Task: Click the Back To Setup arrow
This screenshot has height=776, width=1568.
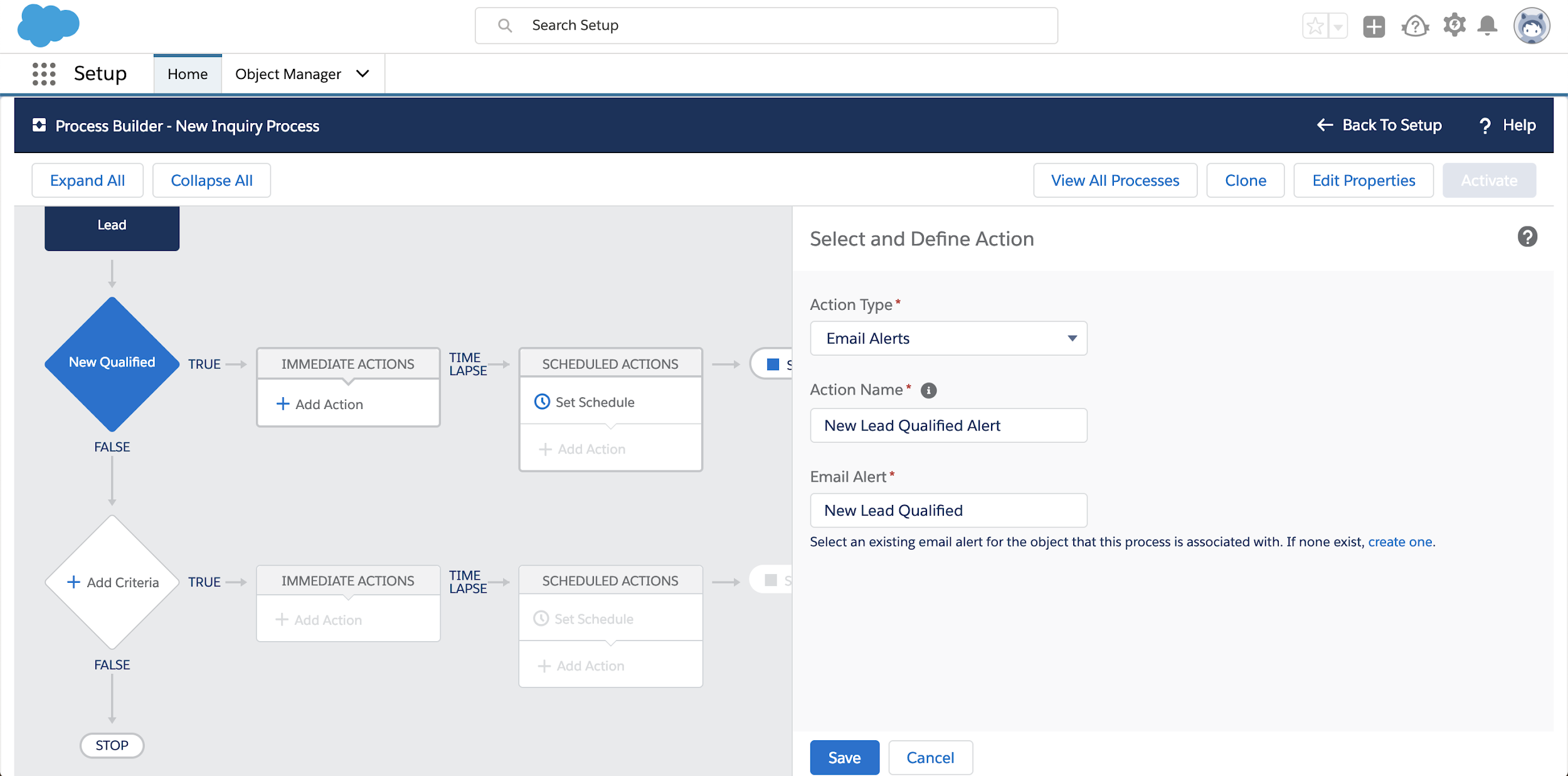Action: point(1325,125)
